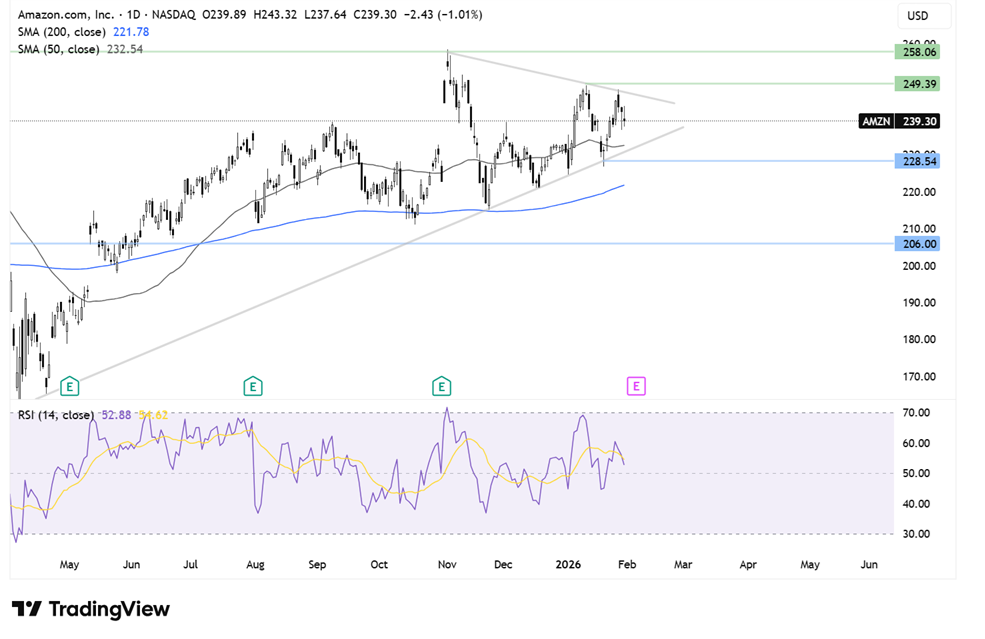Select the 249.39 resistance price label
This screenshot has width=985, height=639.
tap(917, 84)
